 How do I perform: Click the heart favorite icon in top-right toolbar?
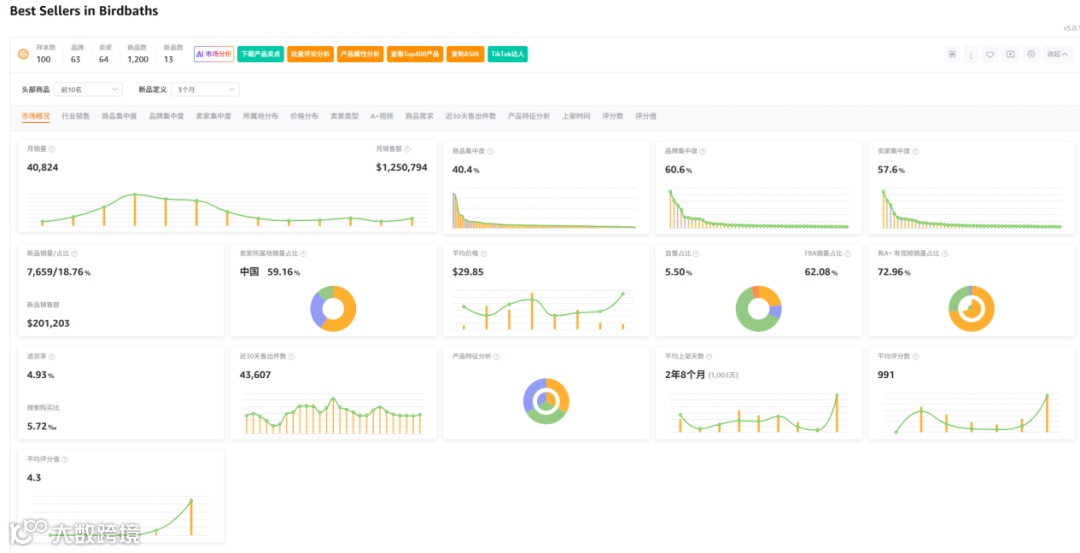pyautogui.click(x=990, y=54)
